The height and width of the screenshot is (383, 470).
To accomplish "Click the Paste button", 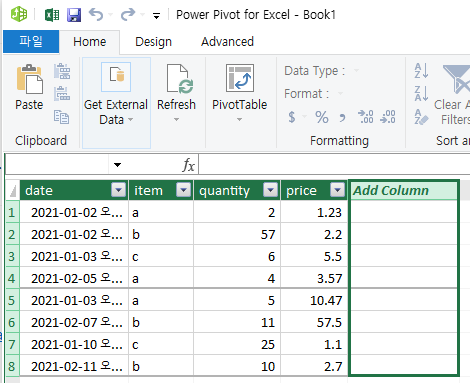I will click(x=29, y=87).
